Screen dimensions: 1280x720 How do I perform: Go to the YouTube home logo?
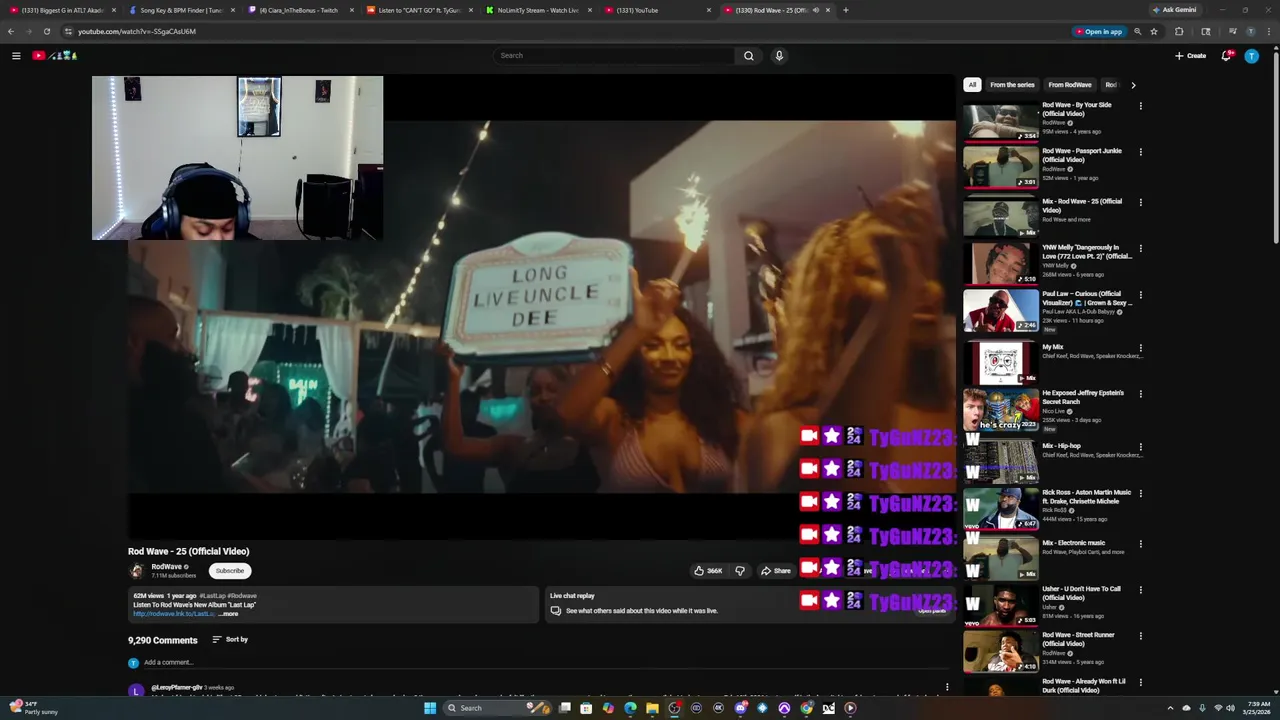coord(54,56)
